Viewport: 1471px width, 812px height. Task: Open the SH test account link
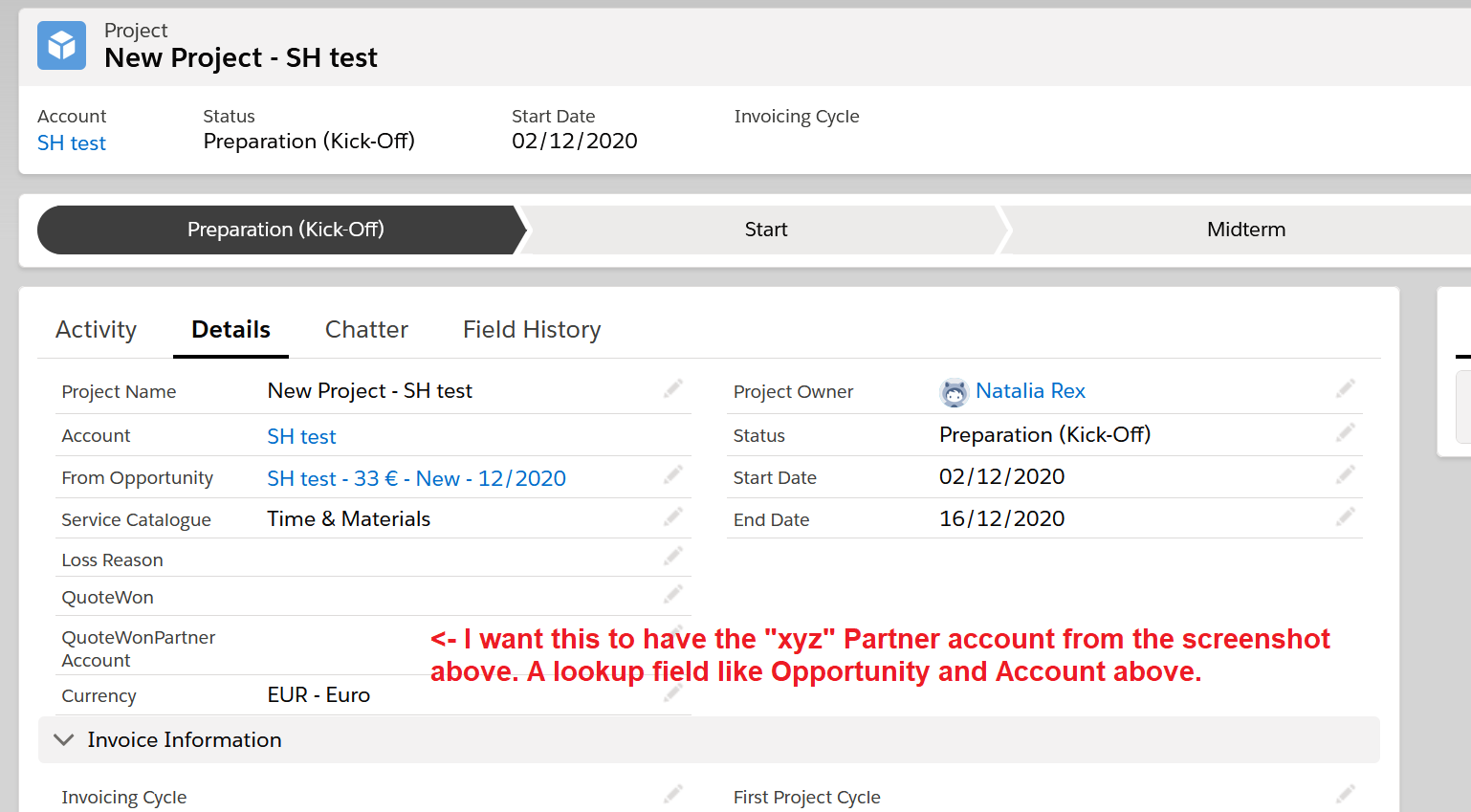(301, 436)
